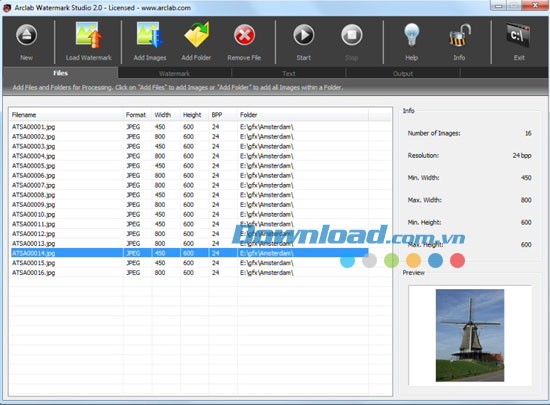This screenshot has height=405, width=550.
Task: Click the Add Folder icon
Action: pos(197,35)
